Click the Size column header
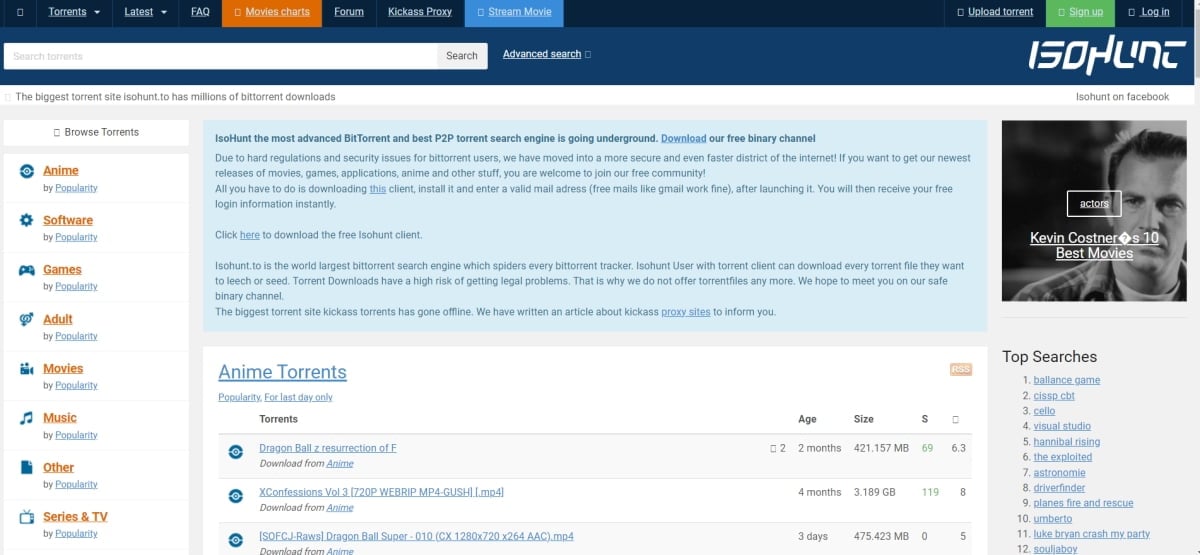 [x=864, y=419]
